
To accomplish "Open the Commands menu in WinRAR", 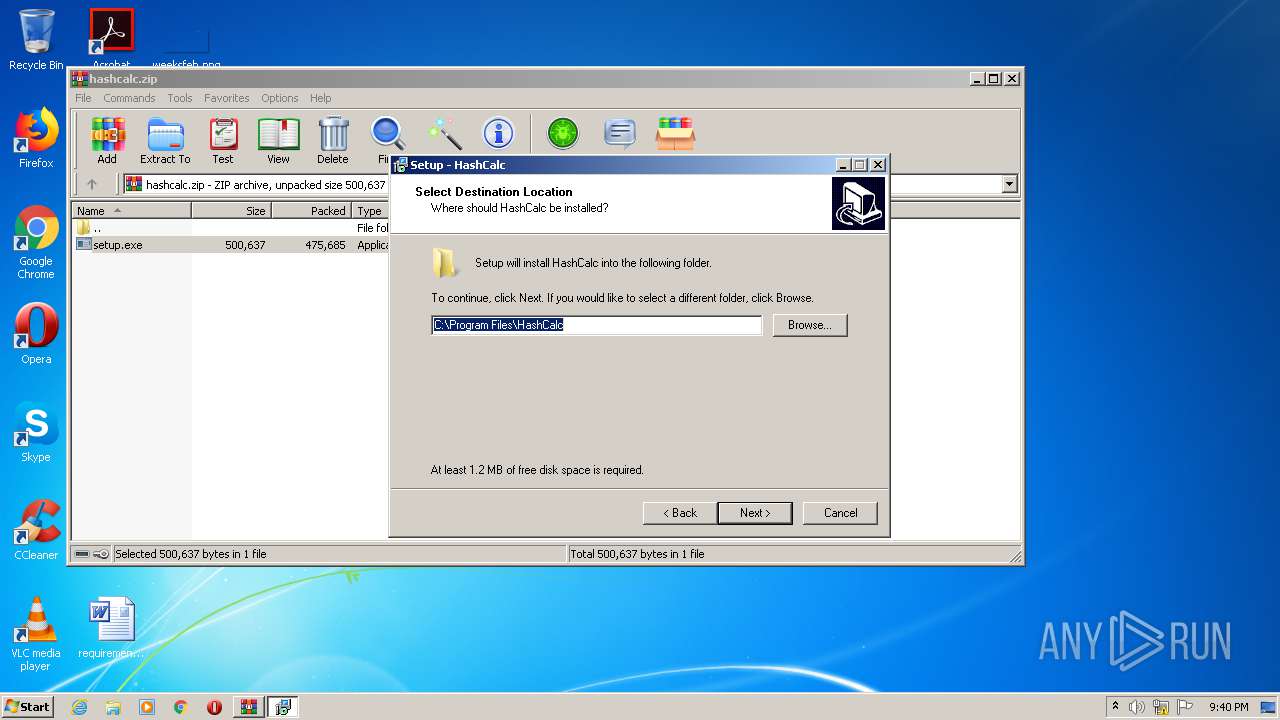I will click(129, 98).
